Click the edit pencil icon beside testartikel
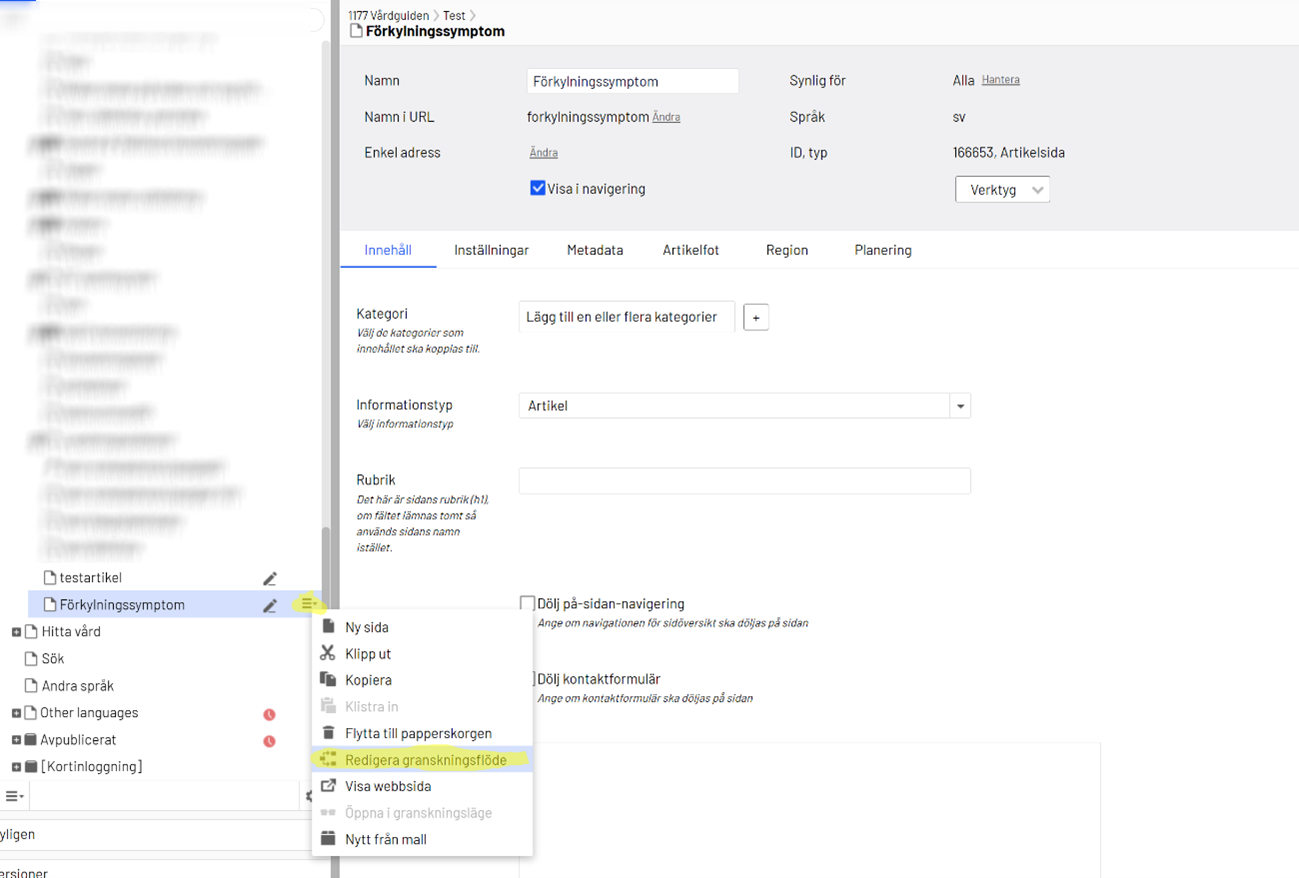This screenshot has height=878, width=1299. coord(270,578)
